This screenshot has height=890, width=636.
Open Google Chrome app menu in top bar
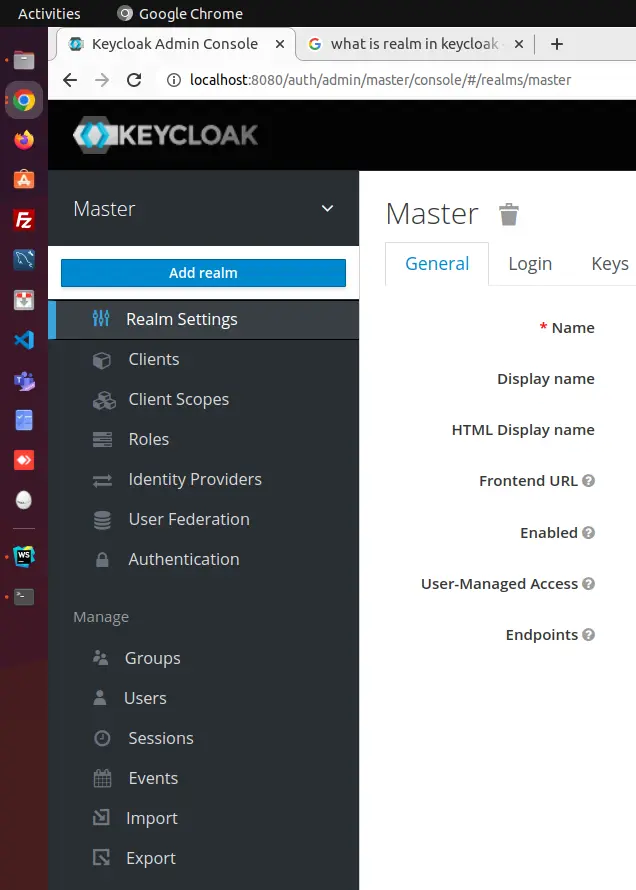pos(180,14)
